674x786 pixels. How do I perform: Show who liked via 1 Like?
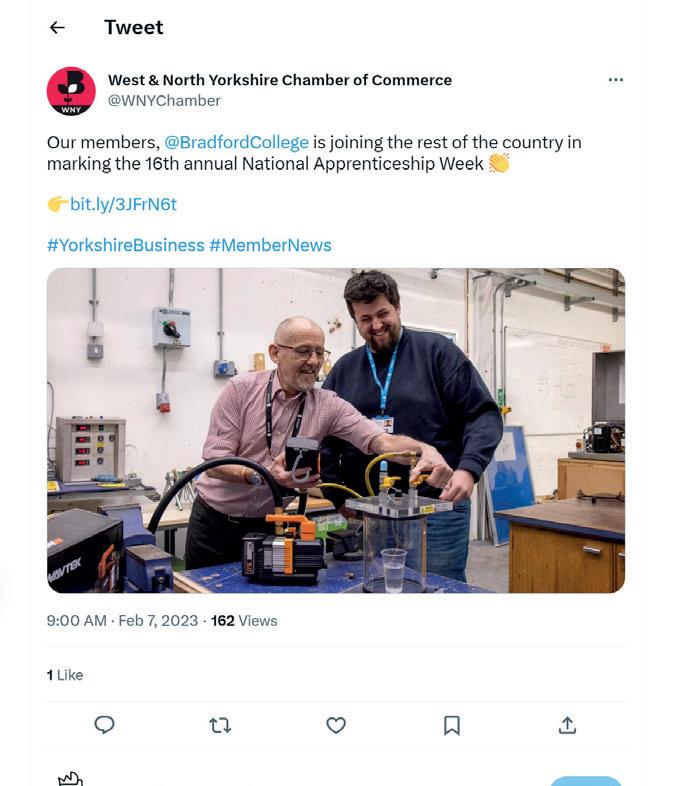65,675
